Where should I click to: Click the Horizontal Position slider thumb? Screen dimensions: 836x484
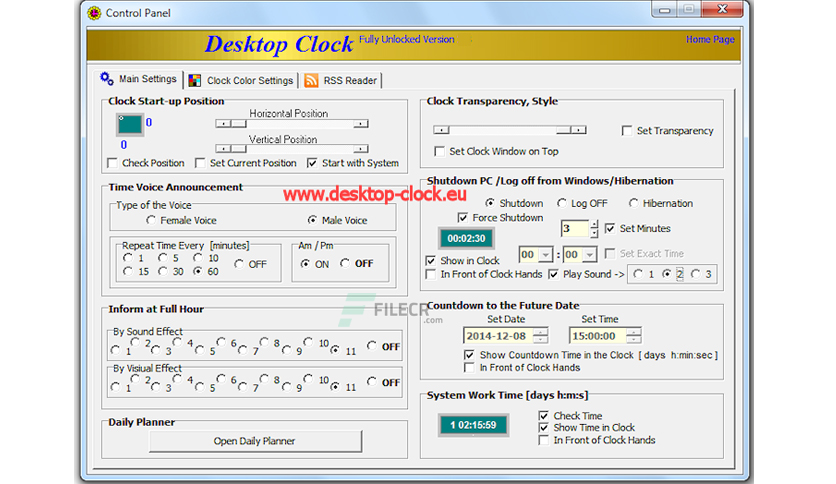(239, 124)
